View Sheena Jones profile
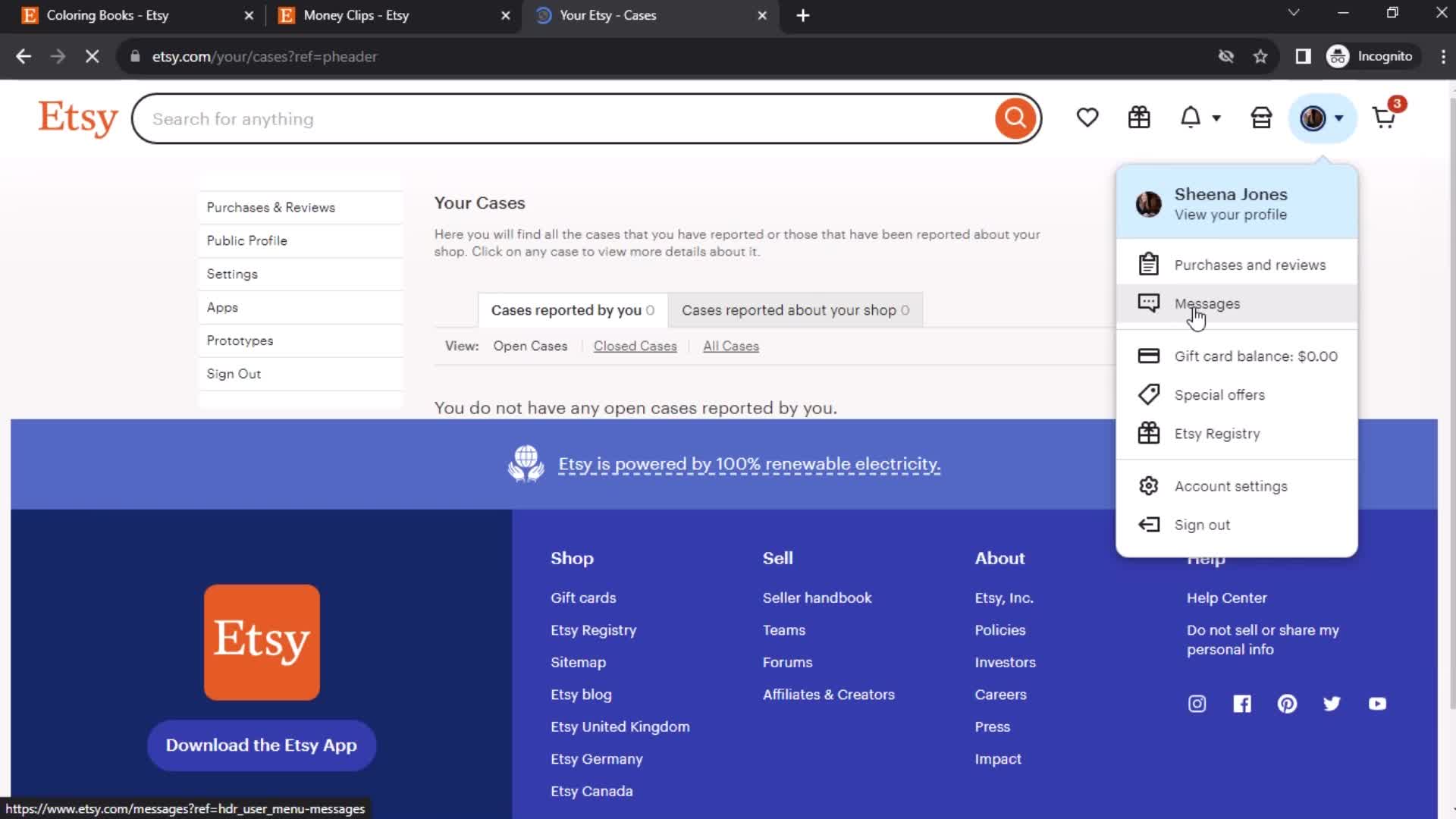Image resolution: width=1456 pixels, height=819 pixels. pos(1237,204)
